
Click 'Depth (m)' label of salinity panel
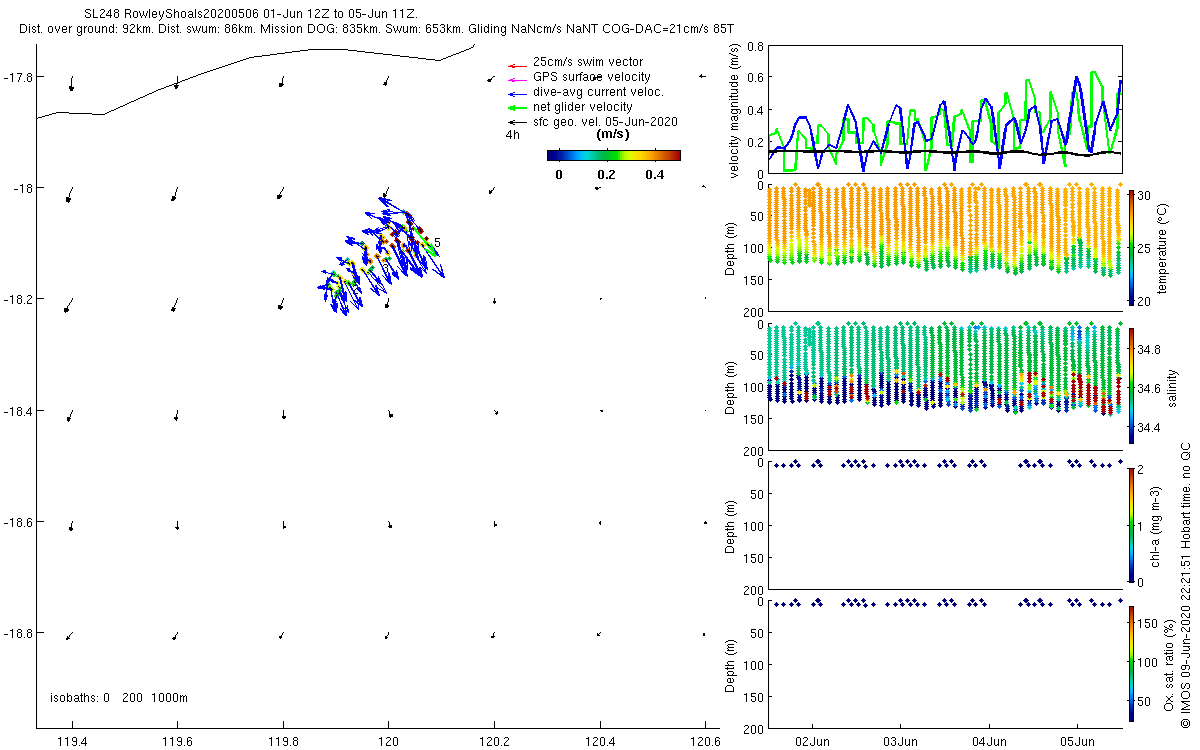[731, 387]
